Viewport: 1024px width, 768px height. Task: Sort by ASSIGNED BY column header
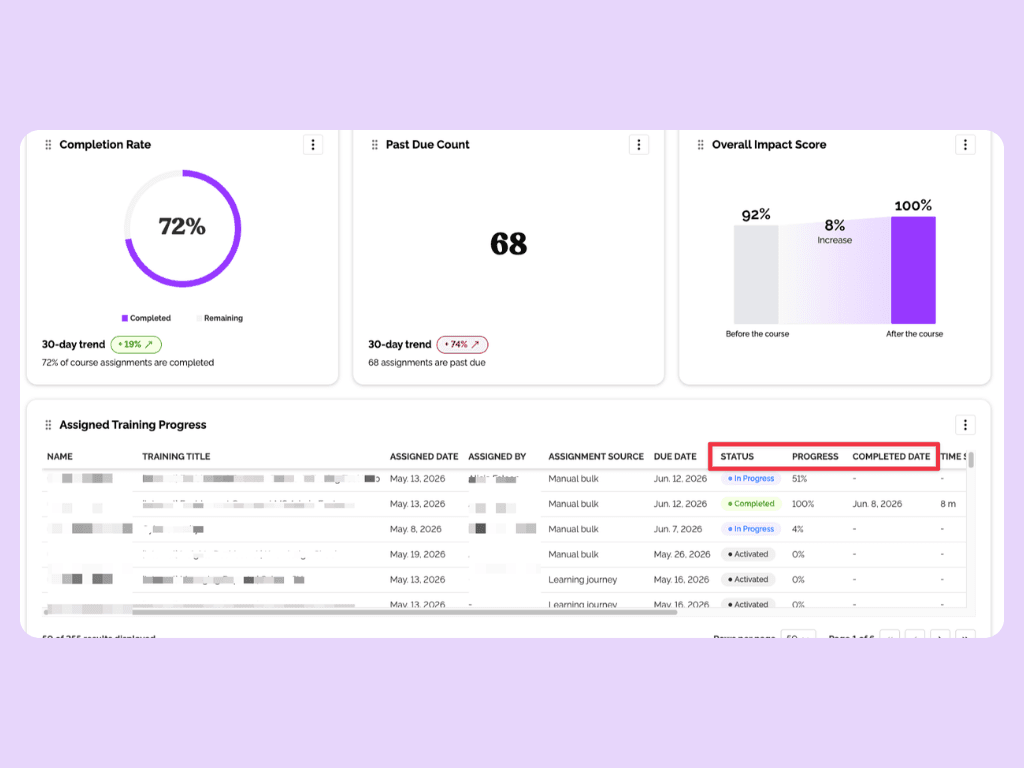(x=497, y=456)
